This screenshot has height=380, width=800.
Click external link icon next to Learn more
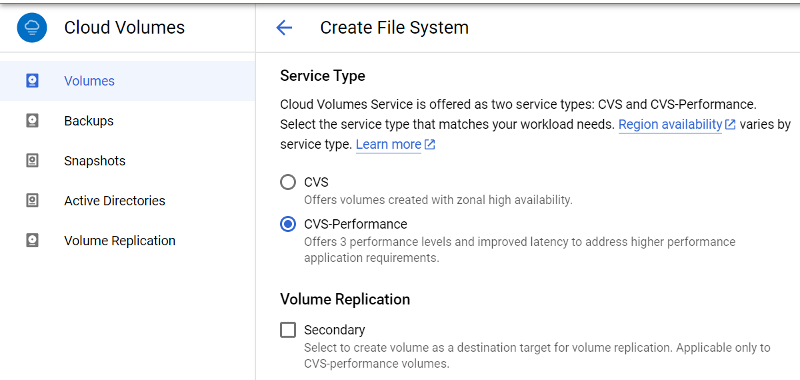(x=430, y=145)
